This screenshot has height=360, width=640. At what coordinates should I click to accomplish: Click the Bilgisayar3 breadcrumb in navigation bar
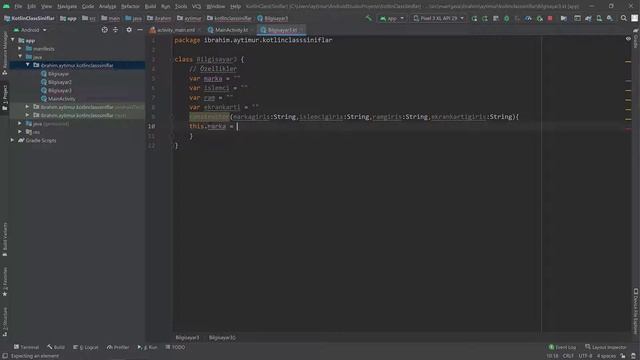coord(273,18)
